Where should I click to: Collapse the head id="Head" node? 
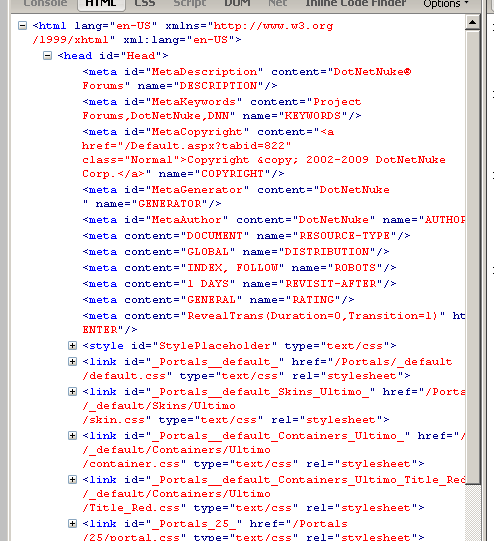(x=47, y=55)
